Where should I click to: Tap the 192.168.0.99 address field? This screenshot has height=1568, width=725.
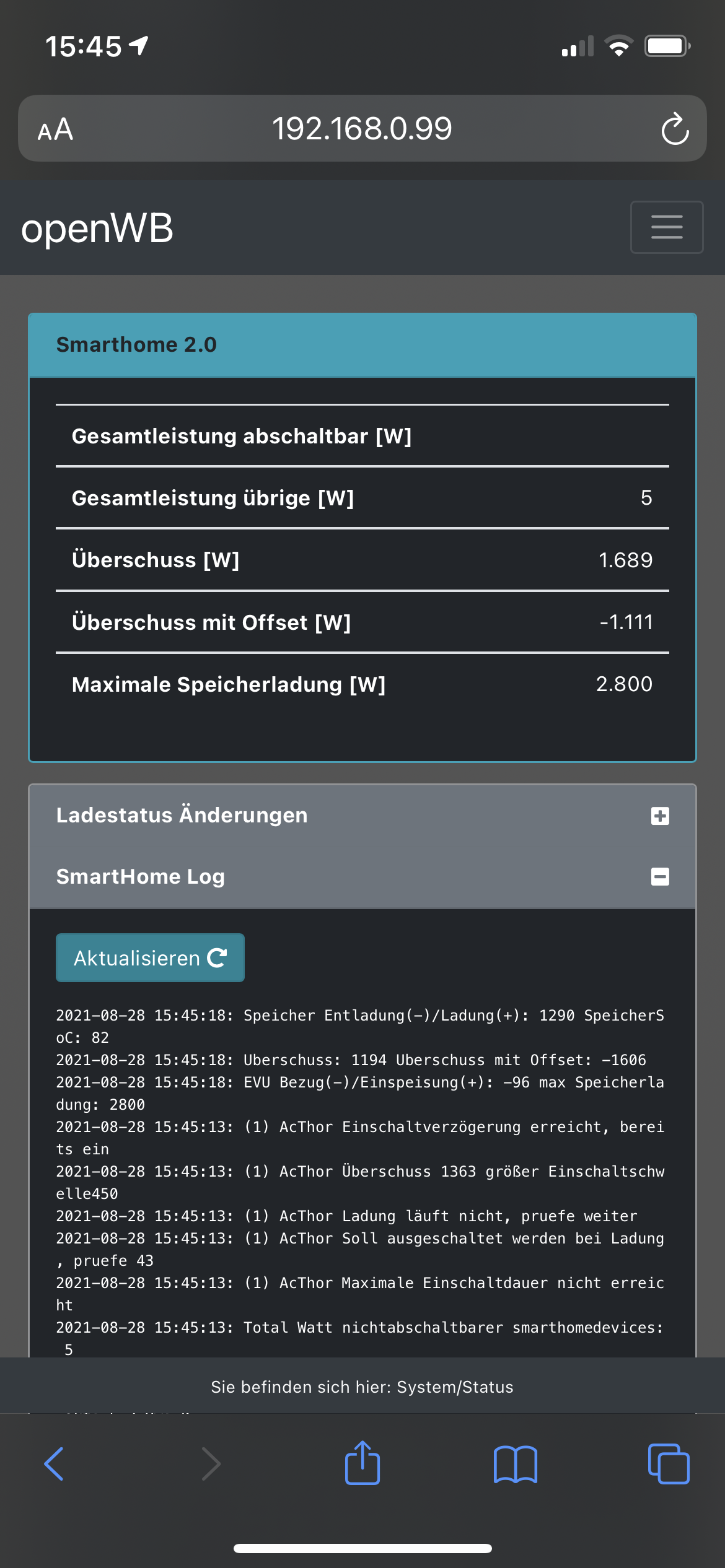pos(362,129)
